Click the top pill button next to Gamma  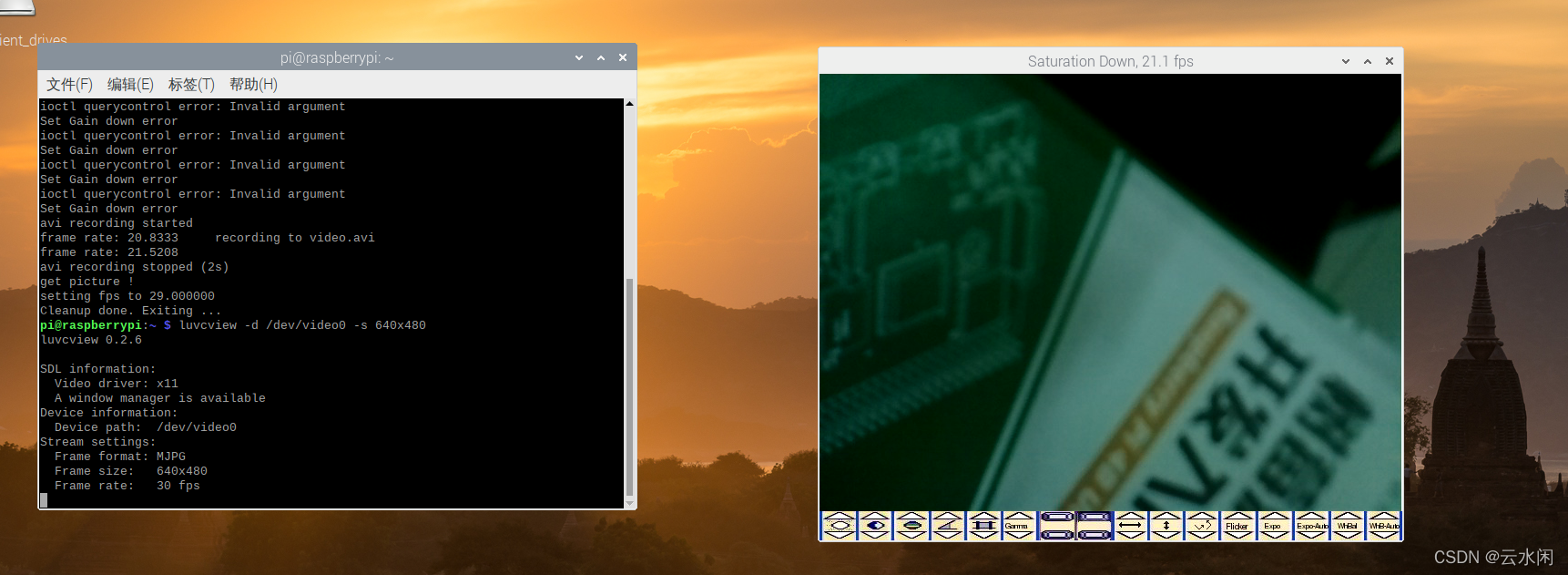(x=1057, y=517)
